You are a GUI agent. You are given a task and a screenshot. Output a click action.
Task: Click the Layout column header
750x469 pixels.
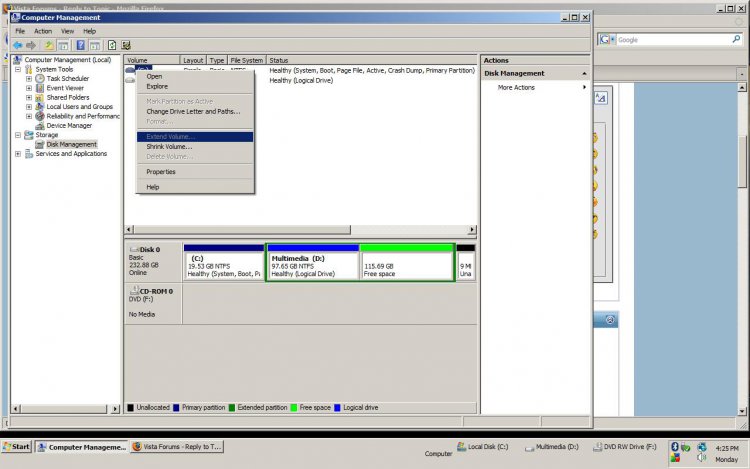pos(193,60)
